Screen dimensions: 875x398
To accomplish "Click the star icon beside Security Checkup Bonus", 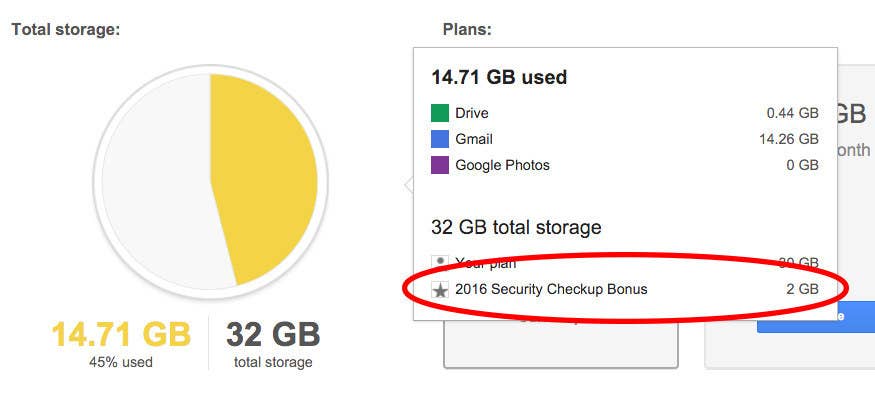I will pos(440,290).
